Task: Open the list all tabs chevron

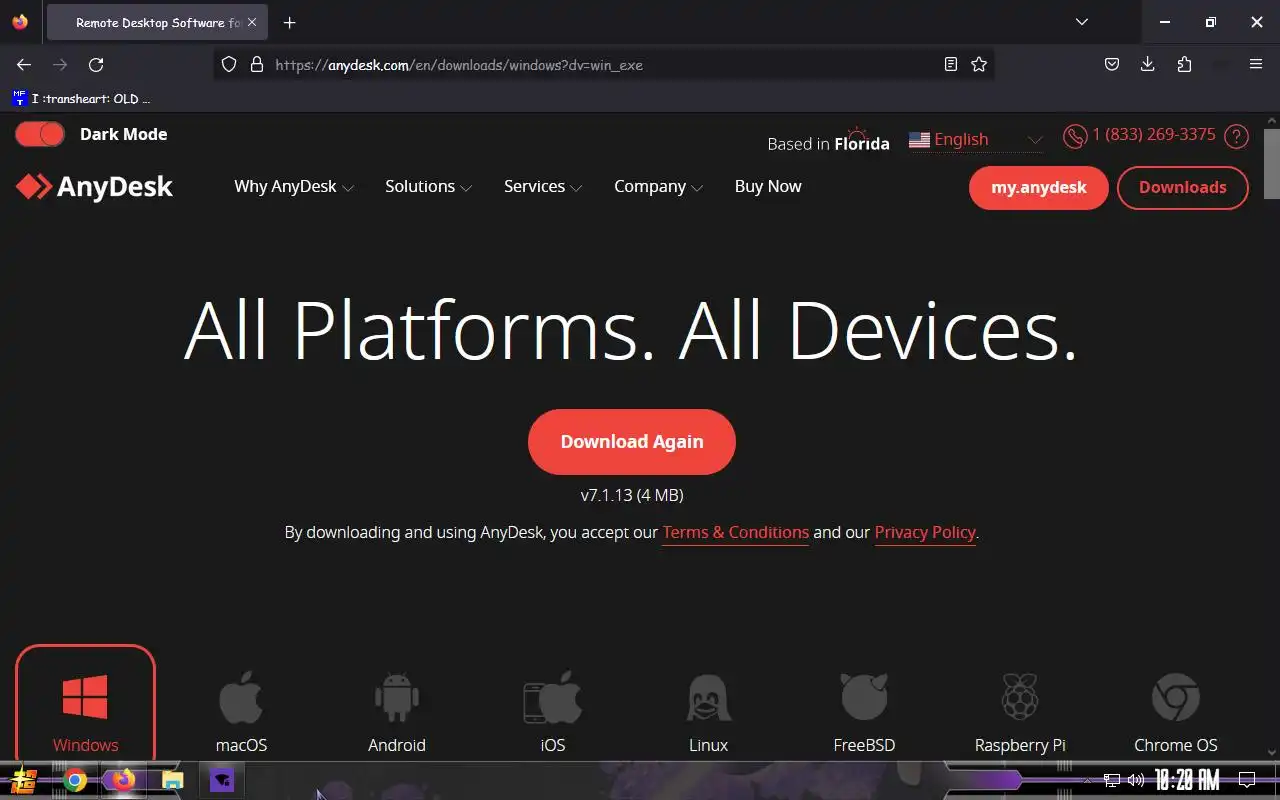Action: point(1082,22)
